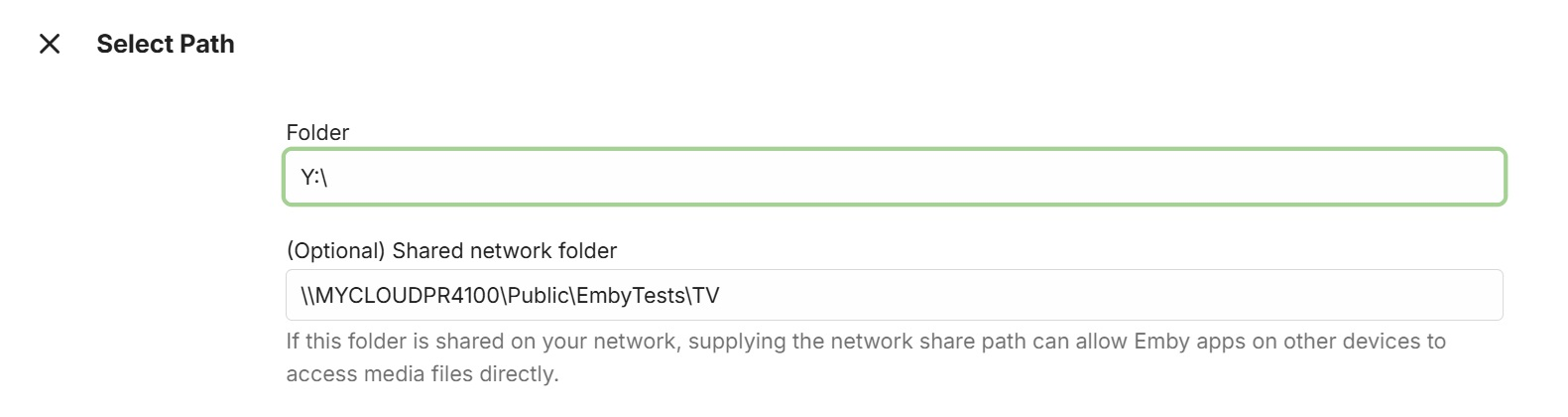Viewport: 1568px width, 417px height.
Task: Click the Shared network folder input
Action: 894,295
